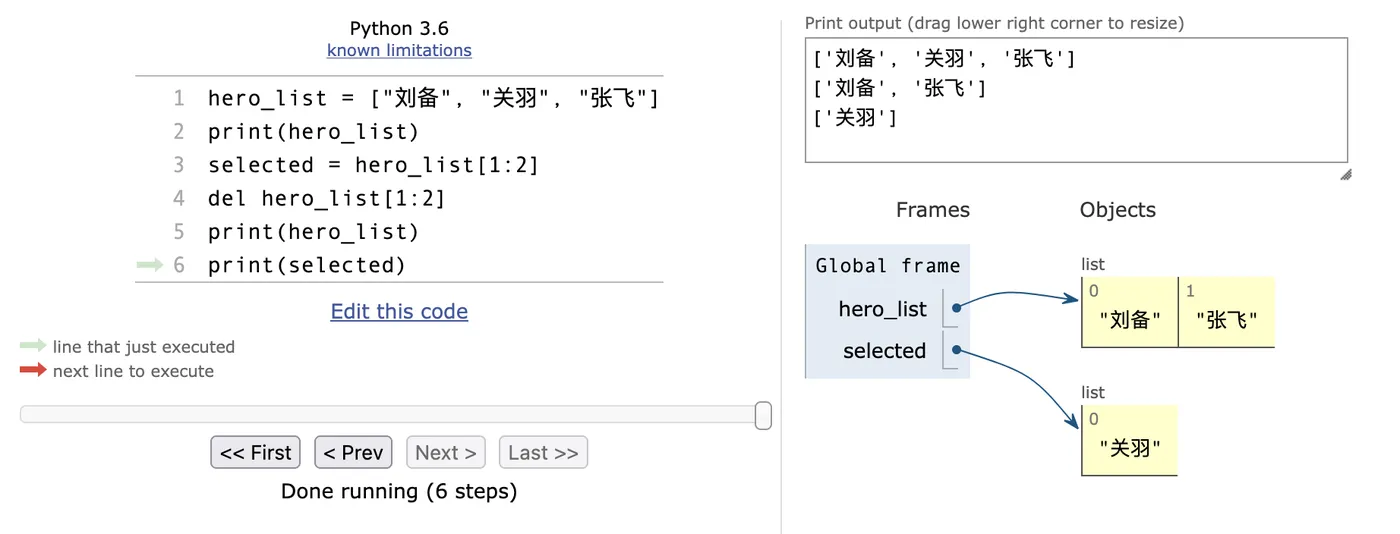Viewport: 1400px width, 534px height.
Task: Click code line 4 with del statement
Action: coord(326,198)
